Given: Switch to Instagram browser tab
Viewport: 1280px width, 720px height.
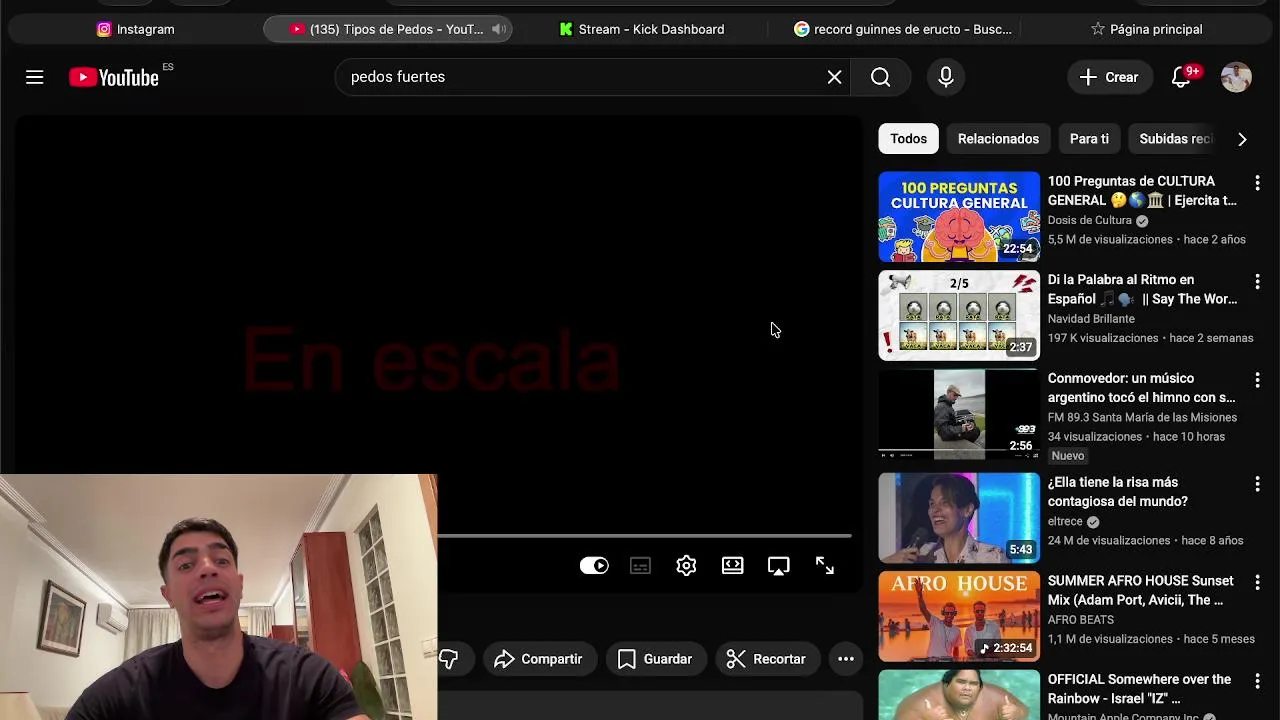Looking at the screenshot, I should [x=135, y=29].
